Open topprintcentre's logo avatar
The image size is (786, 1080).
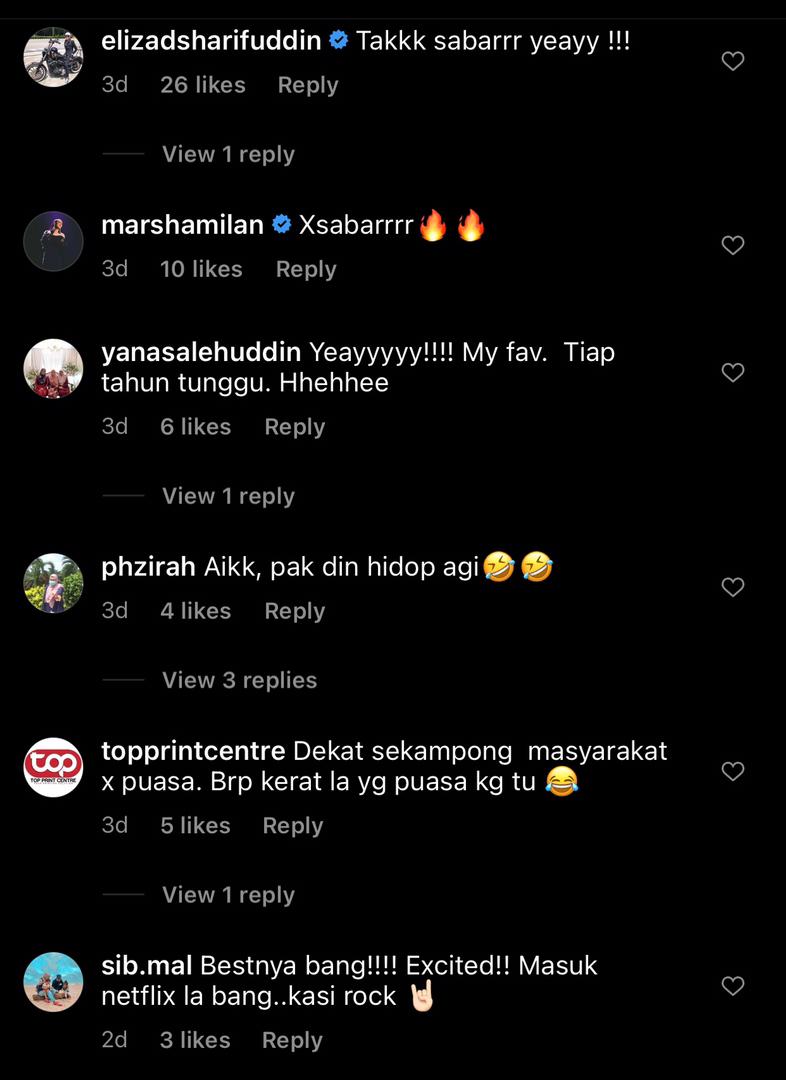tap(53, 767)
